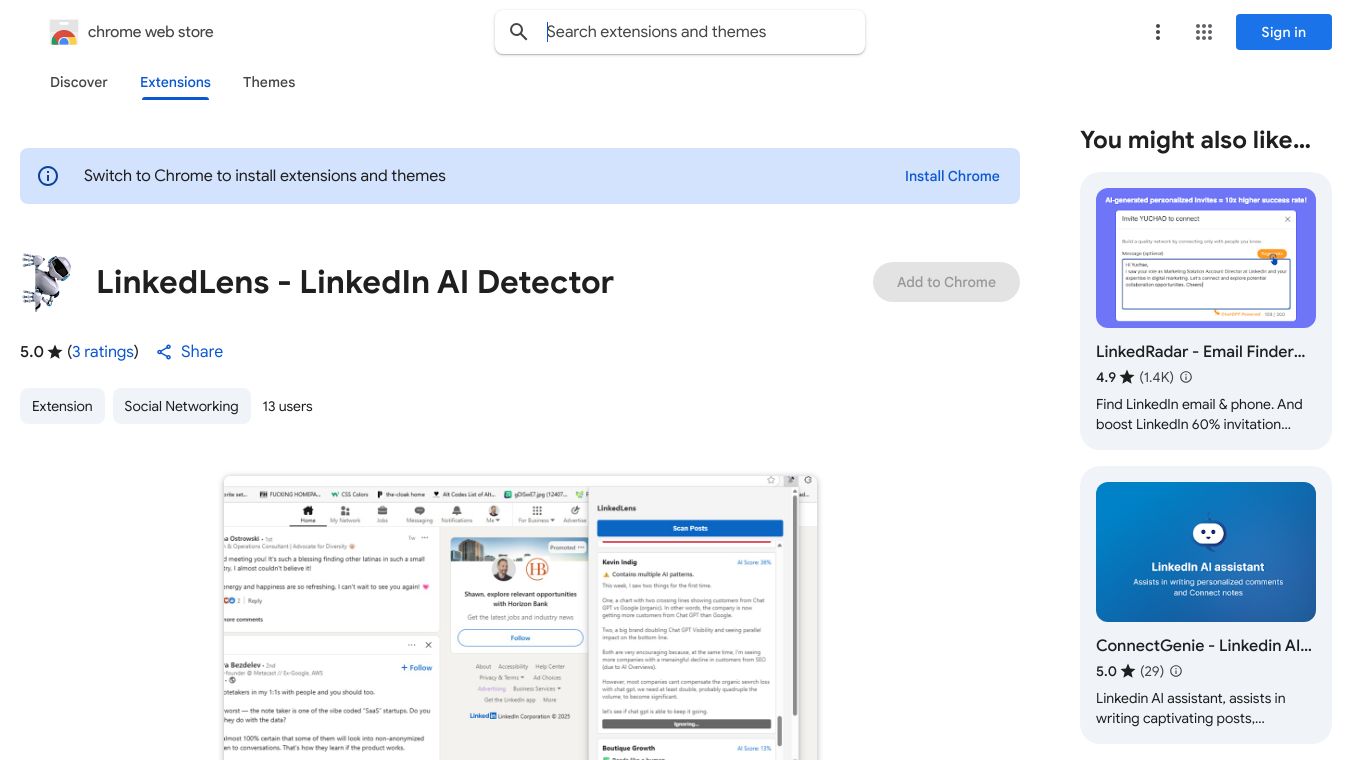Click the 'Switch to Chrome to install' banner text
The height and width of the screenshot is (760, 1352).
[265, 176]
